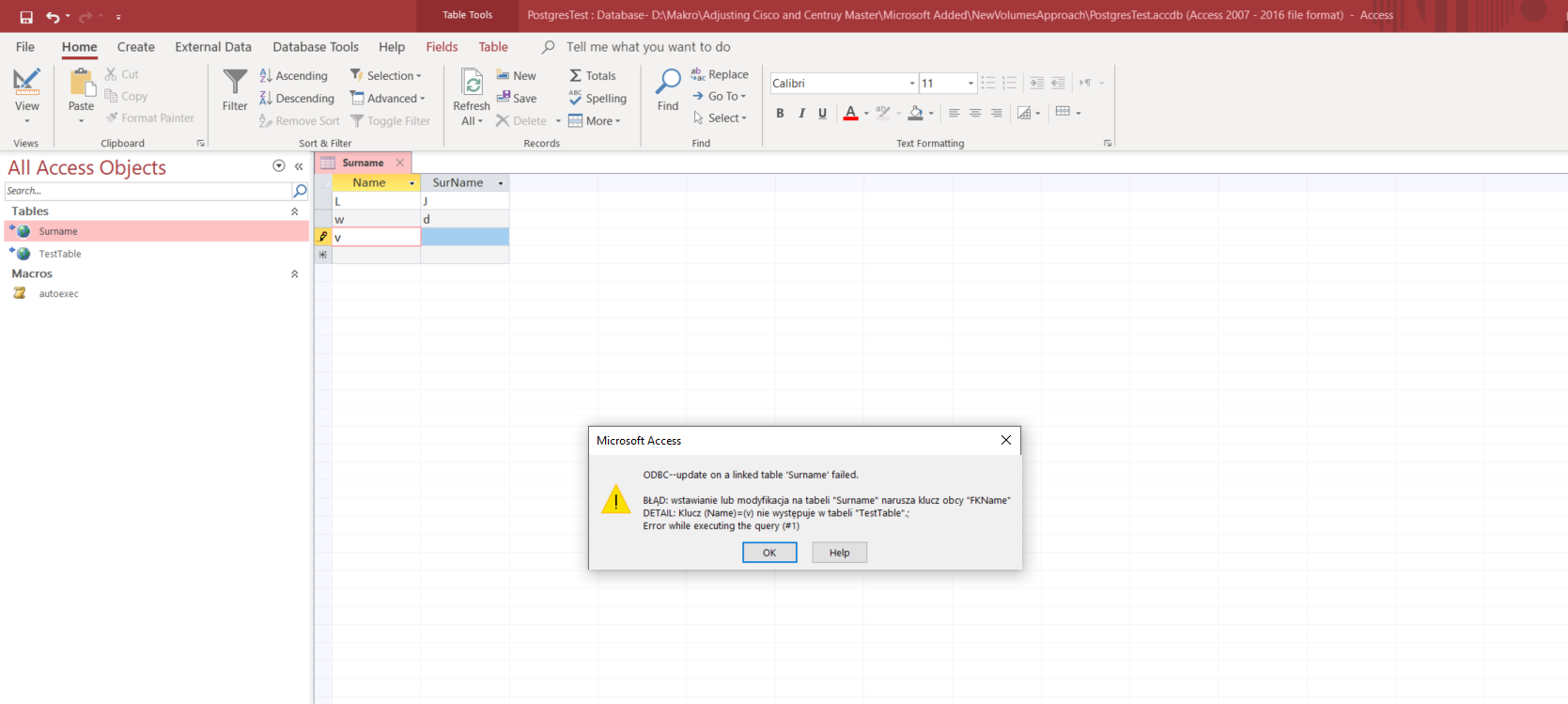Sort records Descending
The height and width of the screenshot is (704, 1568).
(x=296, y=98)
